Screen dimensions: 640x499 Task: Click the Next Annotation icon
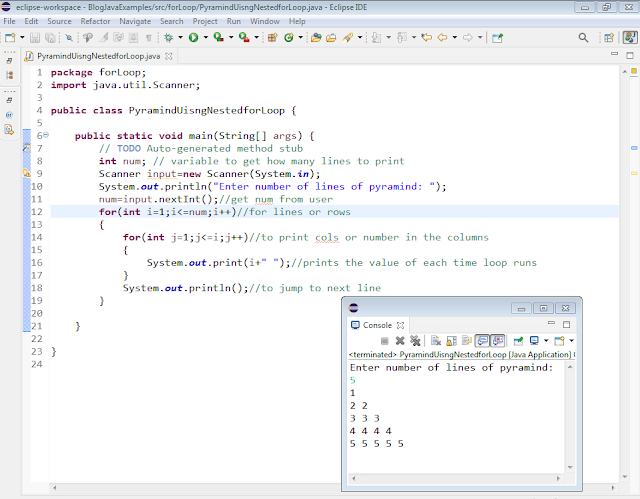(376, 38)
